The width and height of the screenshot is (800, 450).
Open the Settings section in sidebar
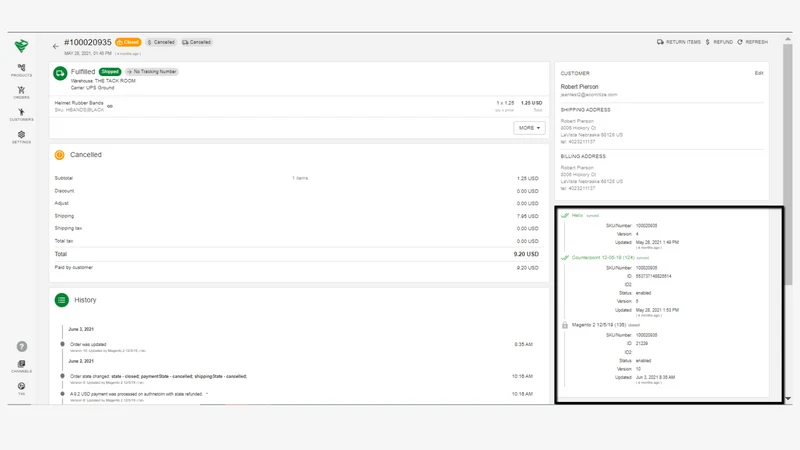pos(21,137)
